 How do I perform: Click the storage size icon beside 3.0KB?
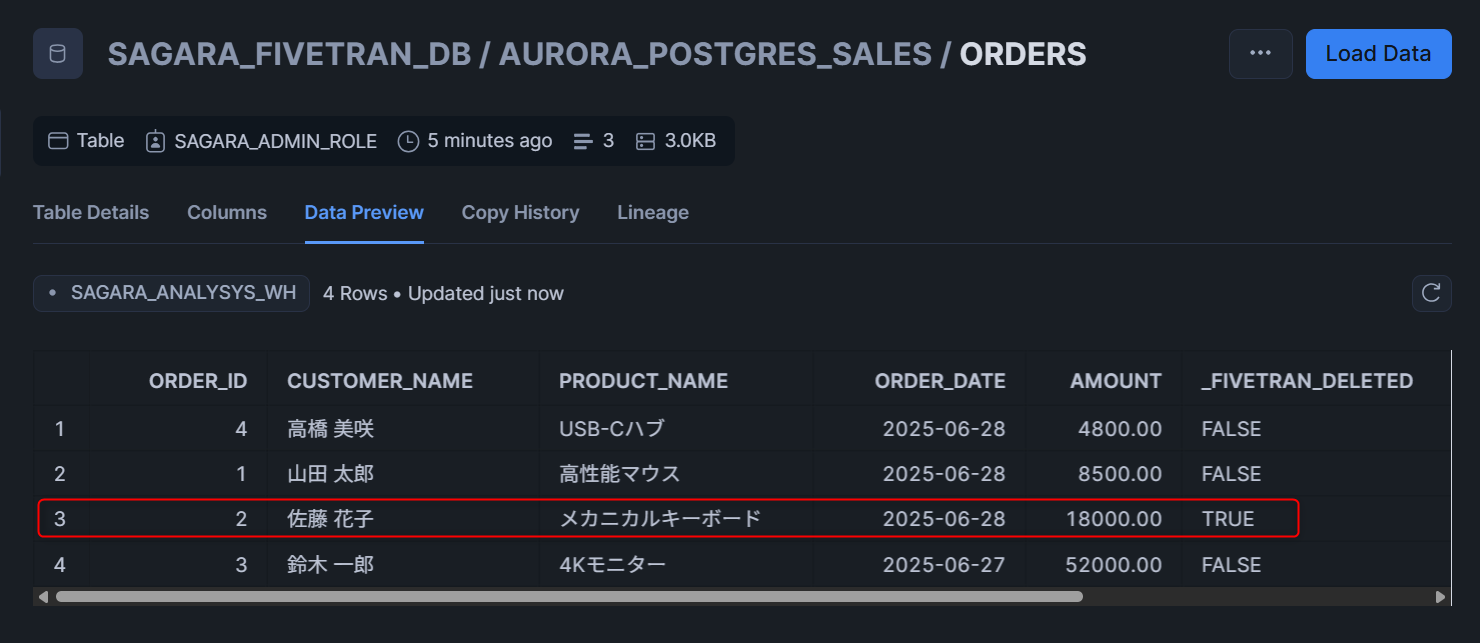click(645, 142)
